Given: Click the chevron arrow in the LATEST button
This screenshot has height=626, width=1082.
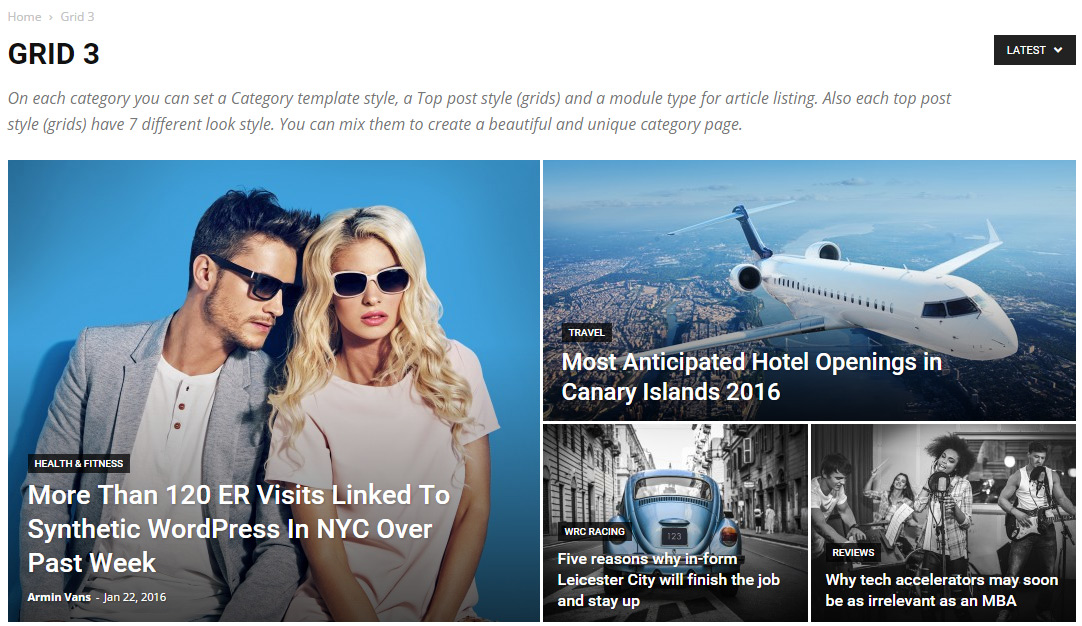Looking at the screenshot, I should (x=1059, y=50).
